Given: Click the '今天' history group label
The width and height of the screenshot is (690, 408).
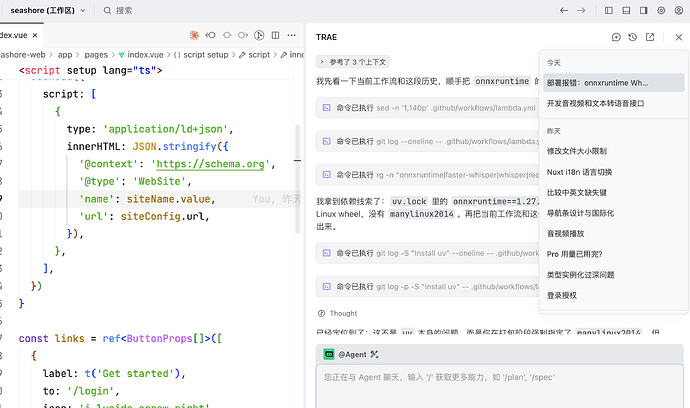Looking at the screenshot, I should pos(554,63).
